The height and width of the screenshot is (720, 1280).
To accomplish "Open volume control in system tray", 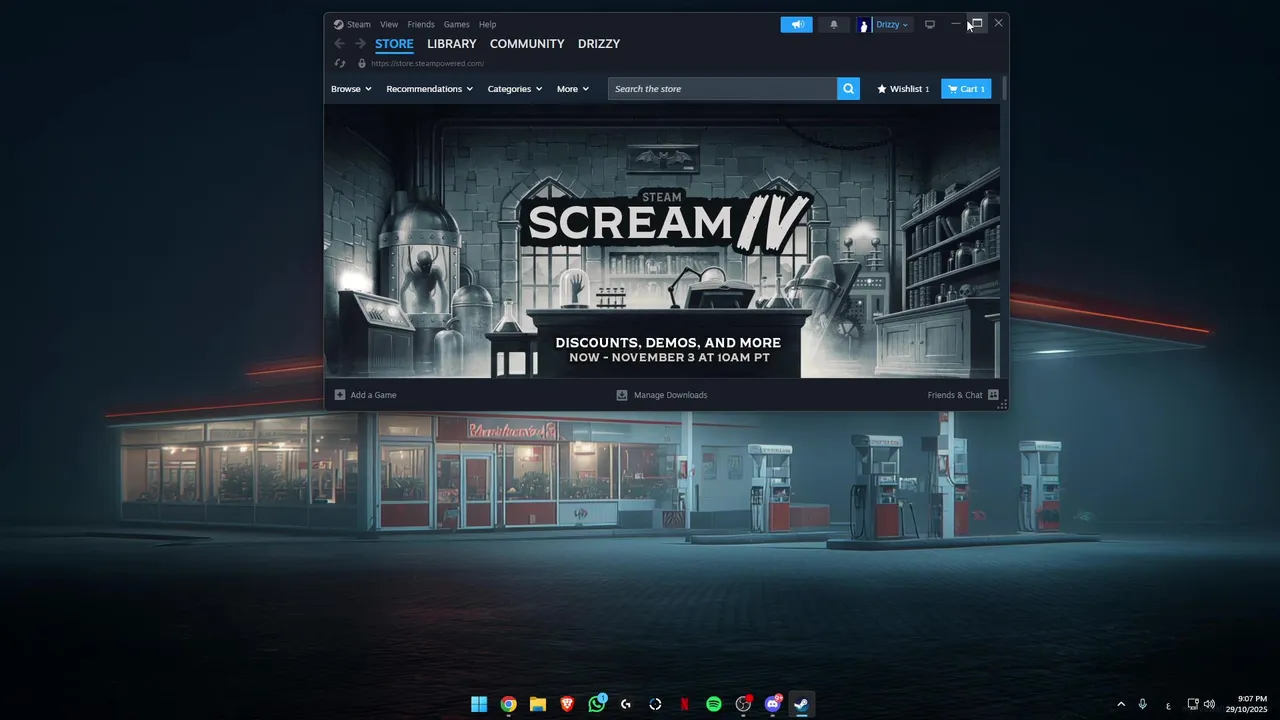I will [x=1210, y=704].
